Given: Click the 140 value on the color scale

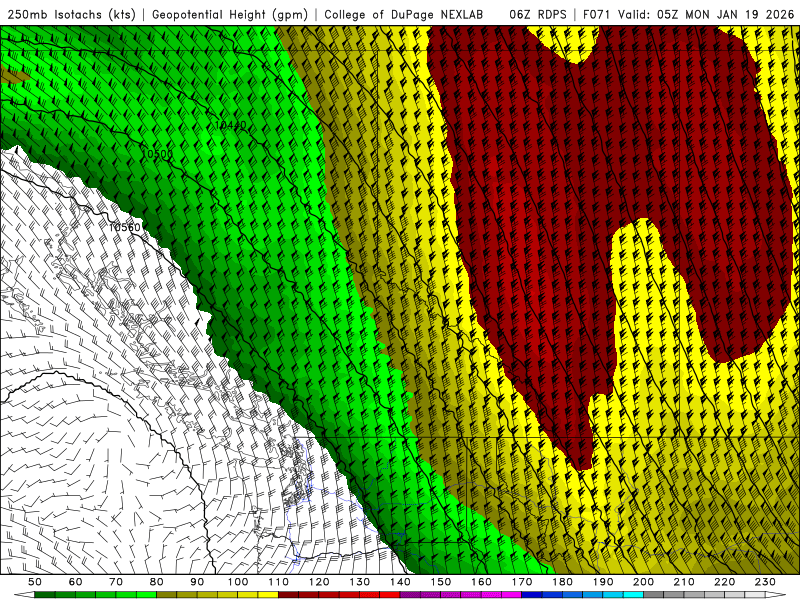Looking at the screenshot, I should pyautogui.click(x=400, y=582).
